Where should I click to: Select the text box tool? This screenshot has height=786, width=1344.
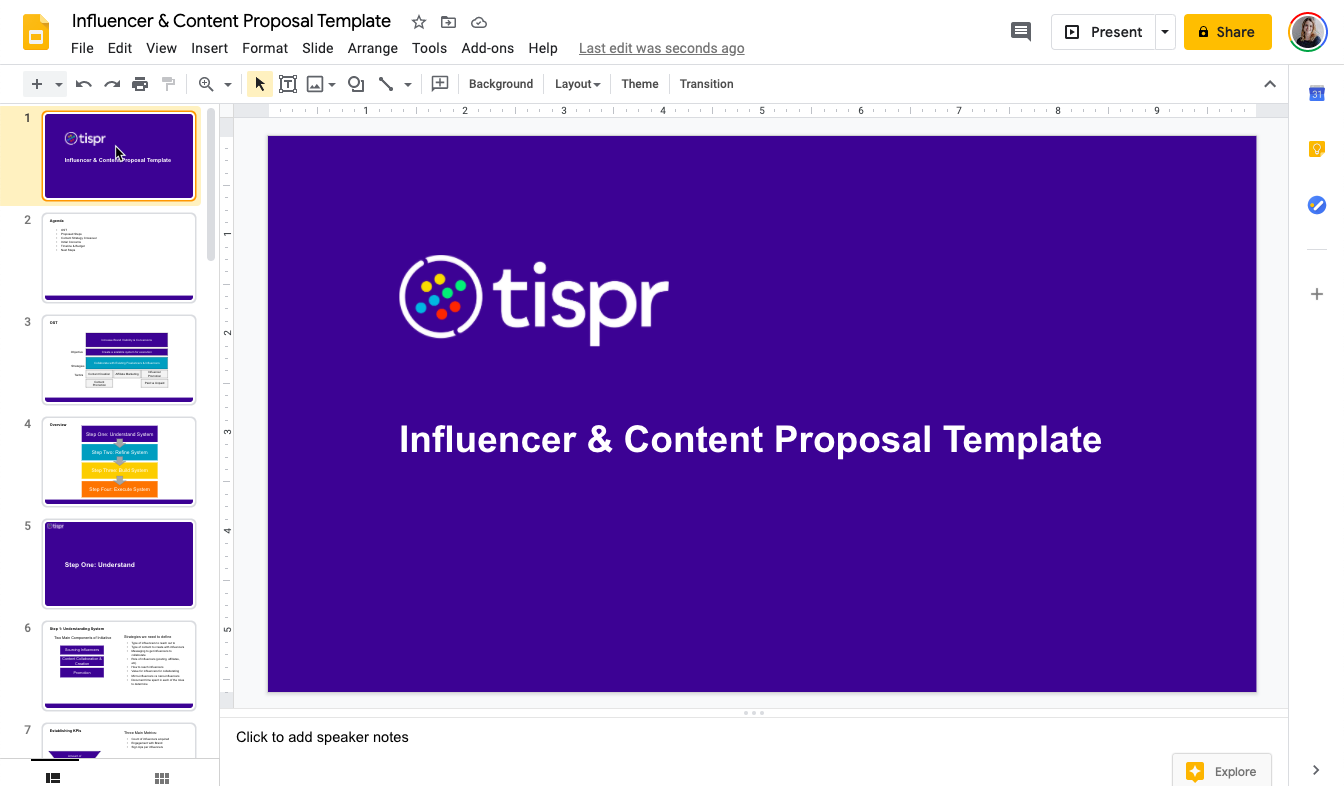tap(288, 84)
